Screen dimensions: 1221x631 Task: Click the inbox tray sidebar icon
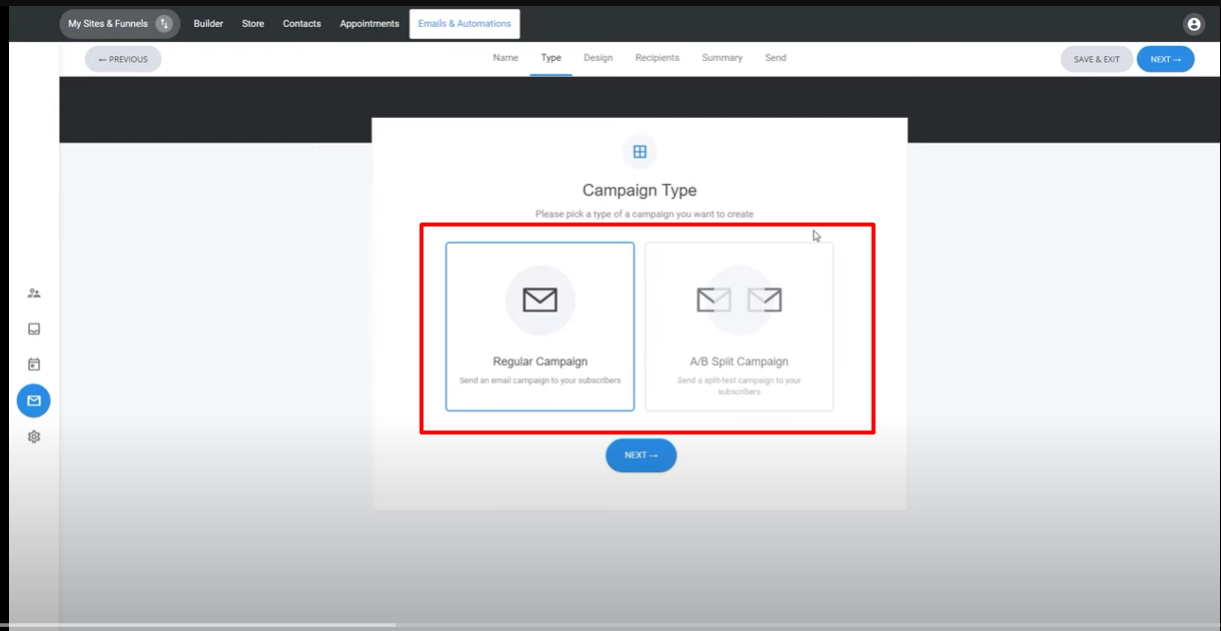click(34, 329)
